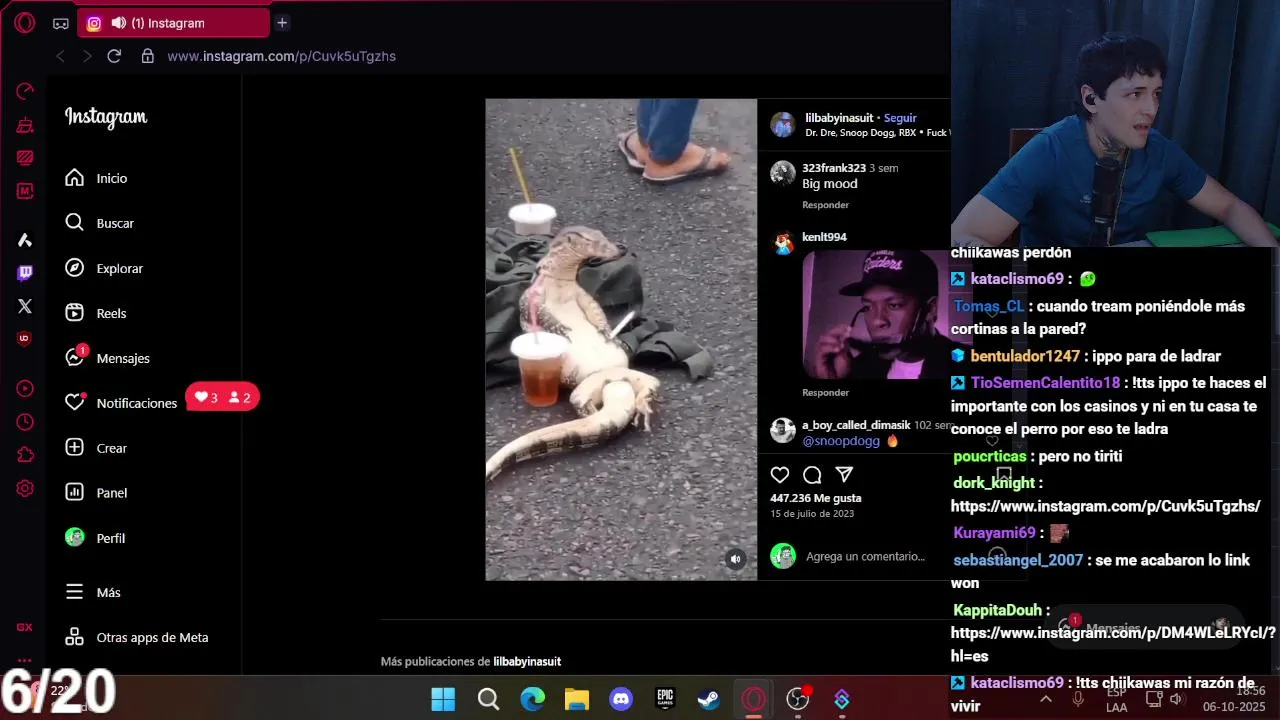Open History clock in Opera sidebar
Screen dimensions: 1280x720
pos(25,422)
